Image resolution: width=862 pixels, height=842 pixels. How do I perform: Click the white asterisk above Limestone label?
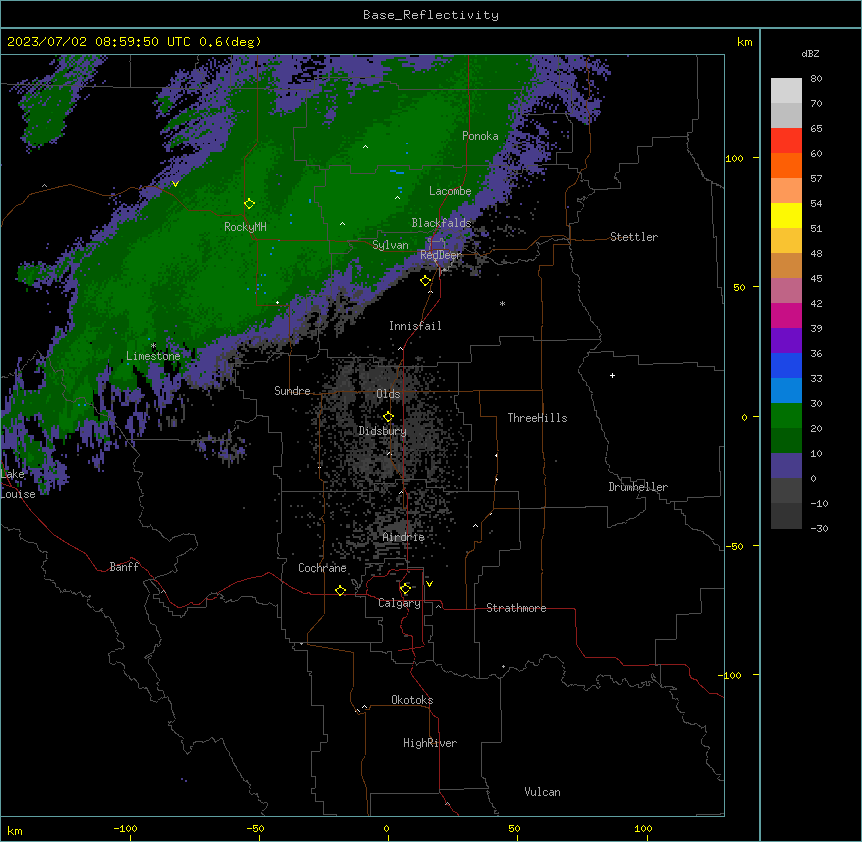154,346
